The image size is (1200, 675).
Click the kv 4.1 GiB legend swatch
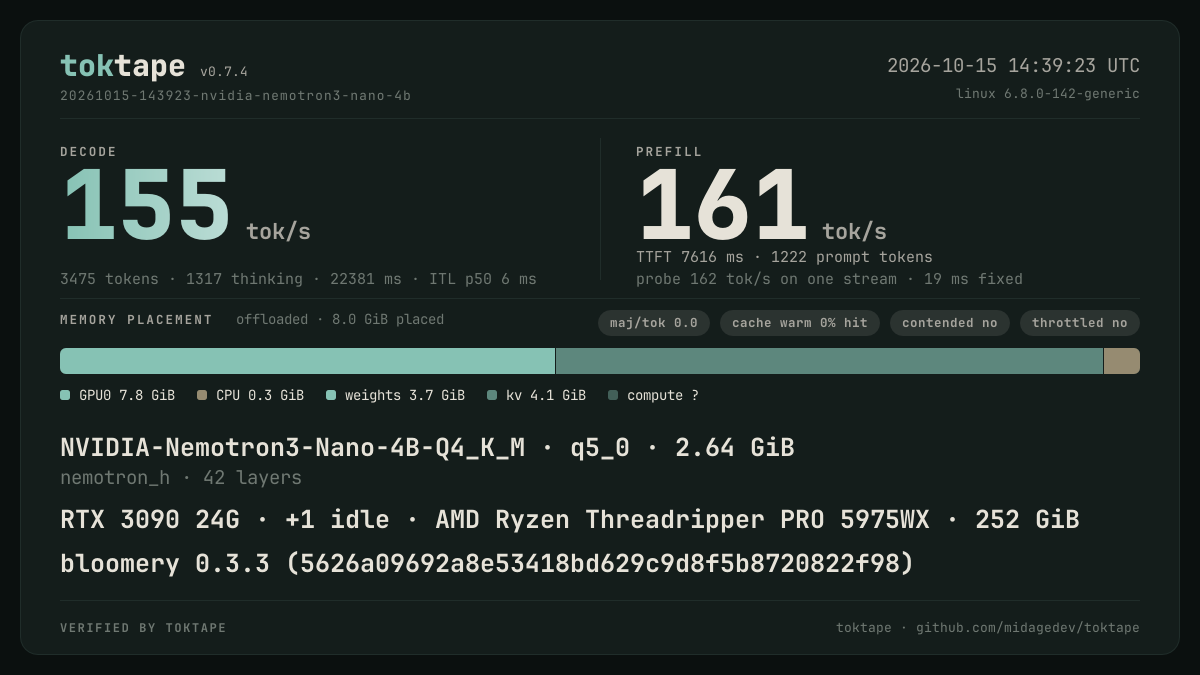[x=492, y=396]
